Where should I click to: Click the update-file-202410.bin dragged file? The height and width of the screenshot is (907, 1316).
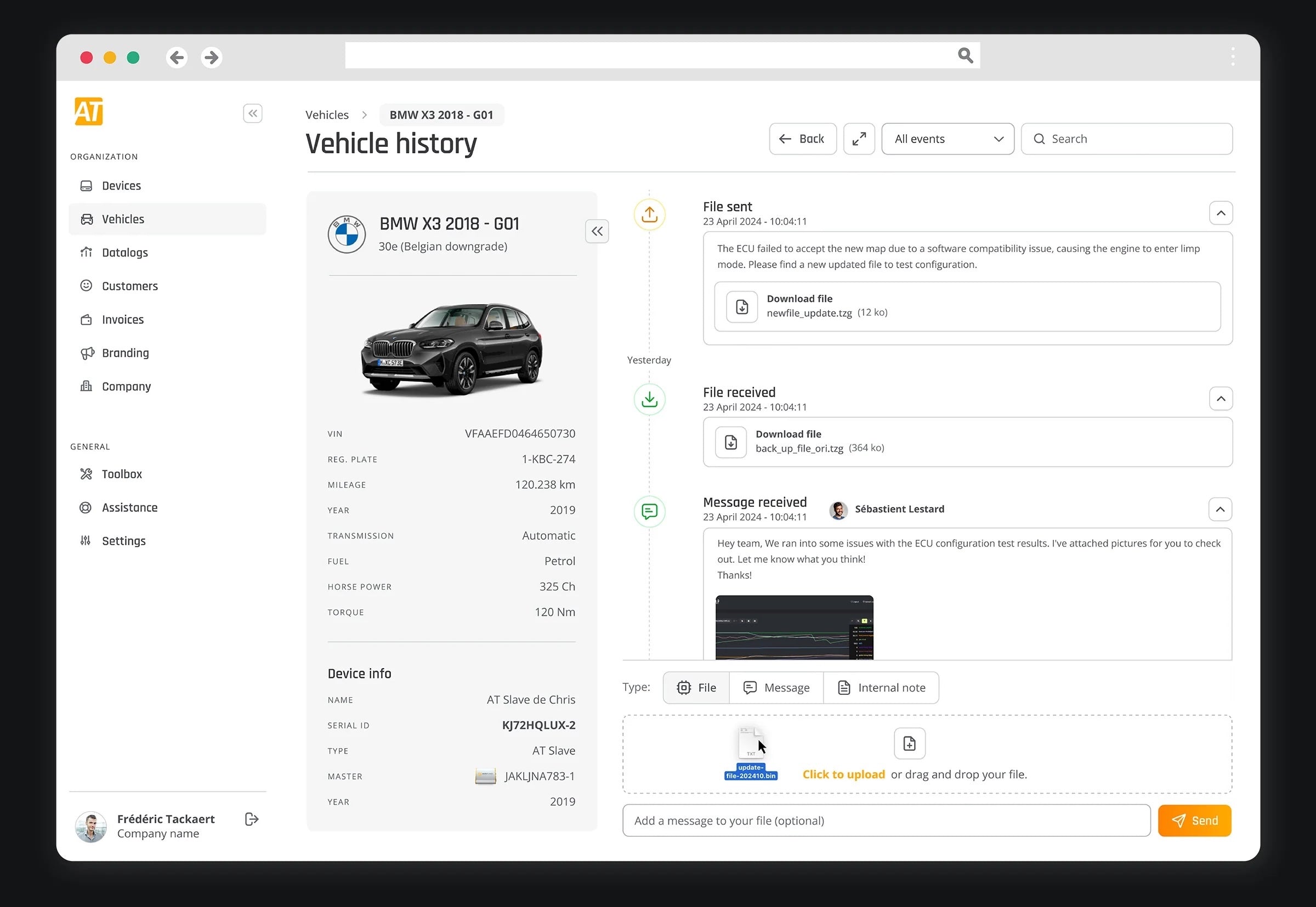(x=751, y=754)
